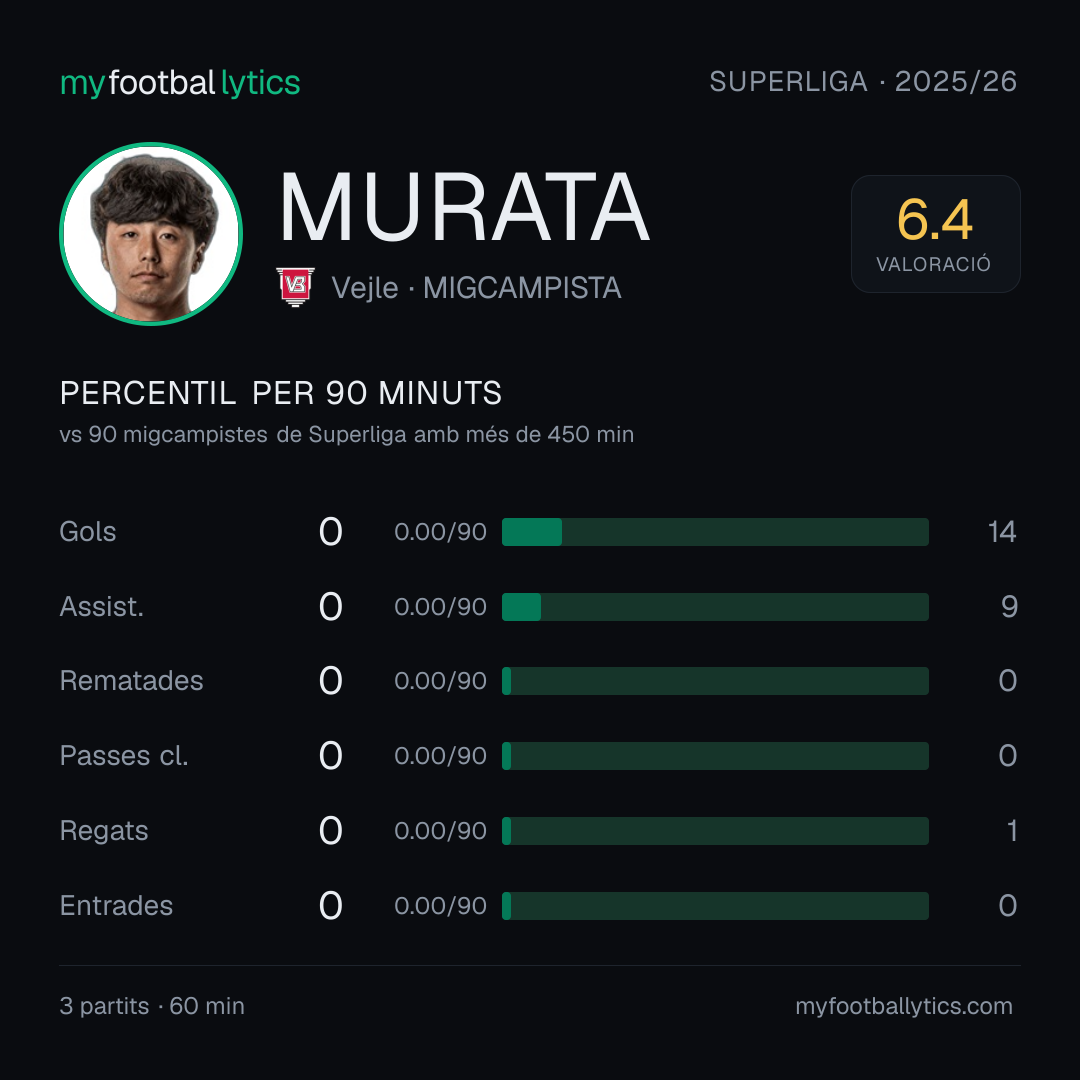
Task: Click the Vejle Migcampista team text
Action: [x=477, y=288]
